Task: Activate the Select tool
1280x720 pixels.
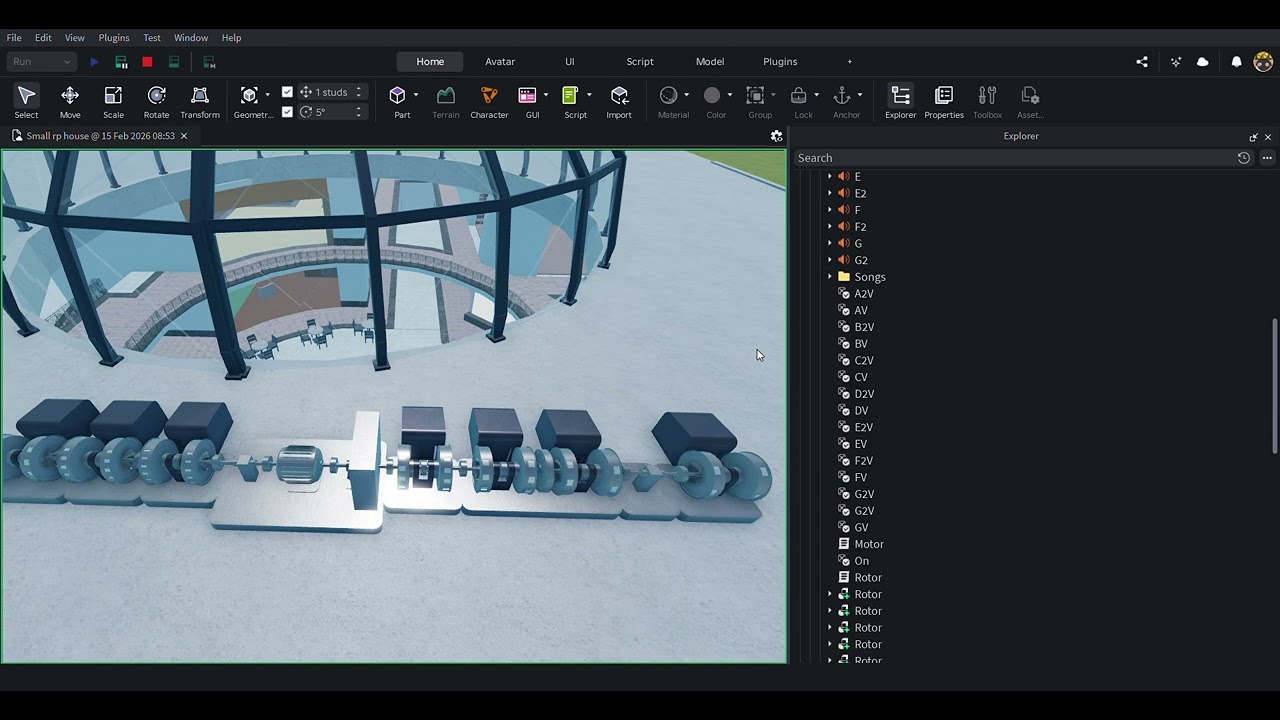Action: point(26,101)
